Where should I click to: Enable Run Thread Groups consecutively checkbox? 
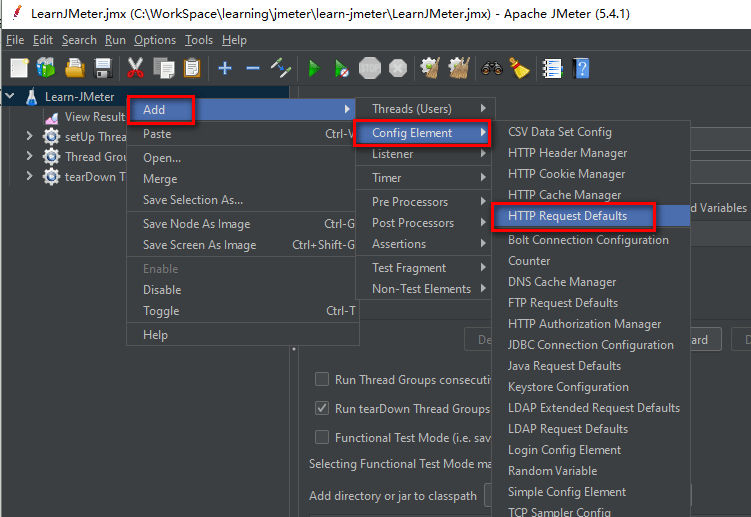click(x=322, y=379)
